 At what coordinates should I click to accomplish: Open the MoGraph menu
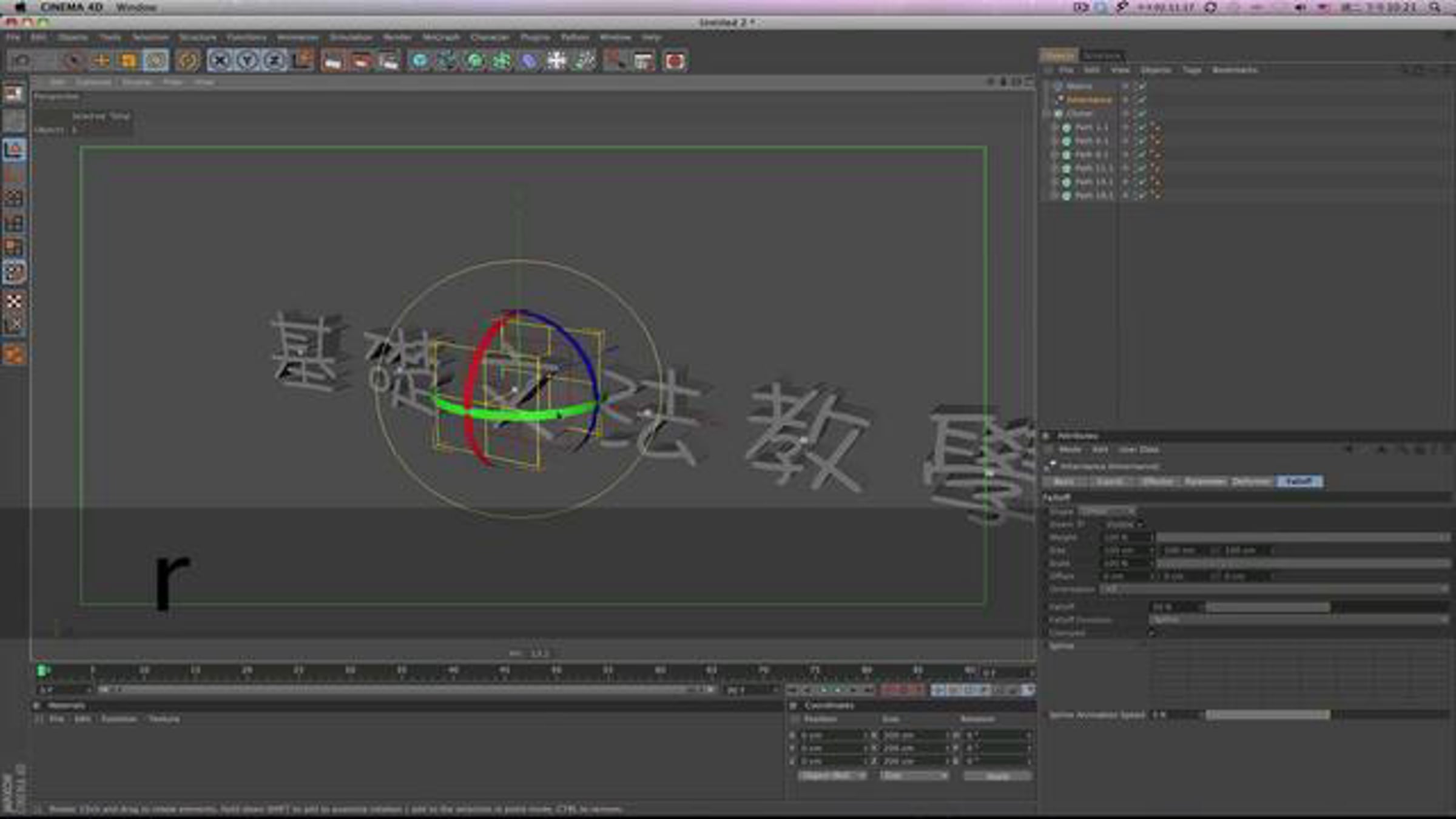pyautogui.click(x=441, y=37)
